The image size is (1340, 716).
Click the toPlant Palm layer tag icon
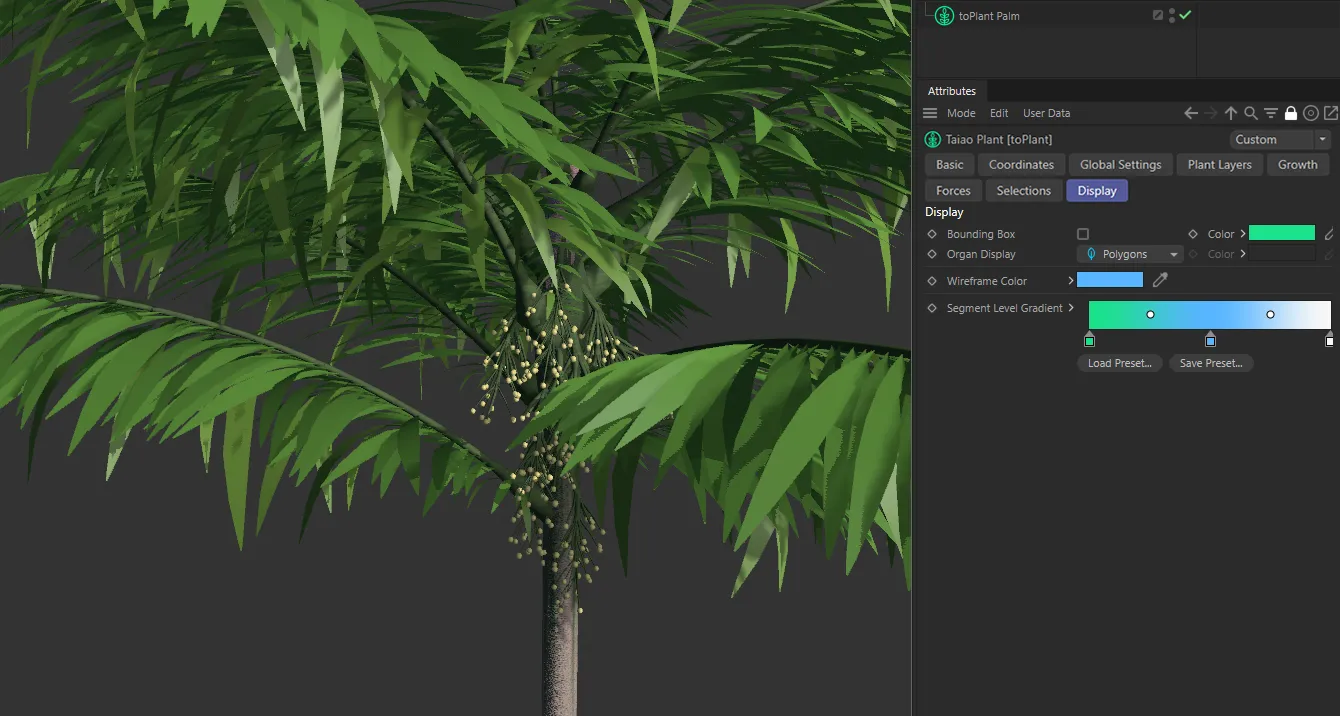click(1158, 15)
